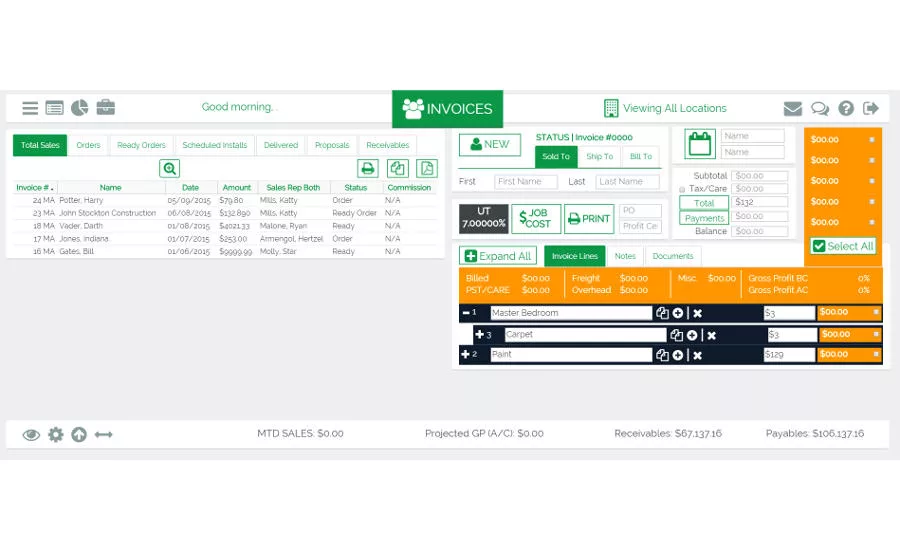Click the pie chart reports icon
The width and height of the screenshot is (900, 550).
click(79, 108)
